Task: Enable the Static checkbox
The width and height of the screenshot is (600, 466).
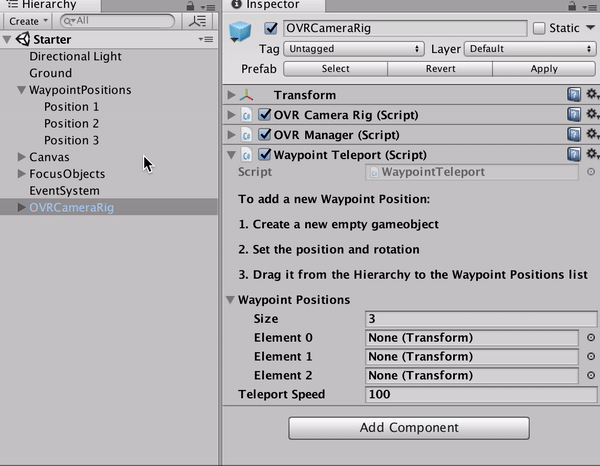Action: [539, 28]
